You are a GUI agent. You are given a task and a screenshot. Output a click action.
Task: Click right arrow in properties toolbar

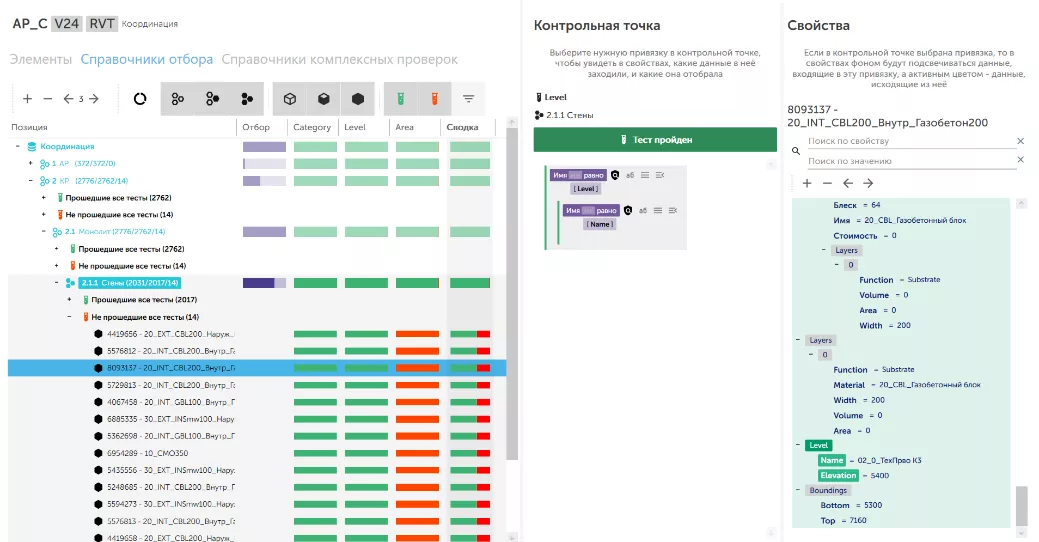868,183
